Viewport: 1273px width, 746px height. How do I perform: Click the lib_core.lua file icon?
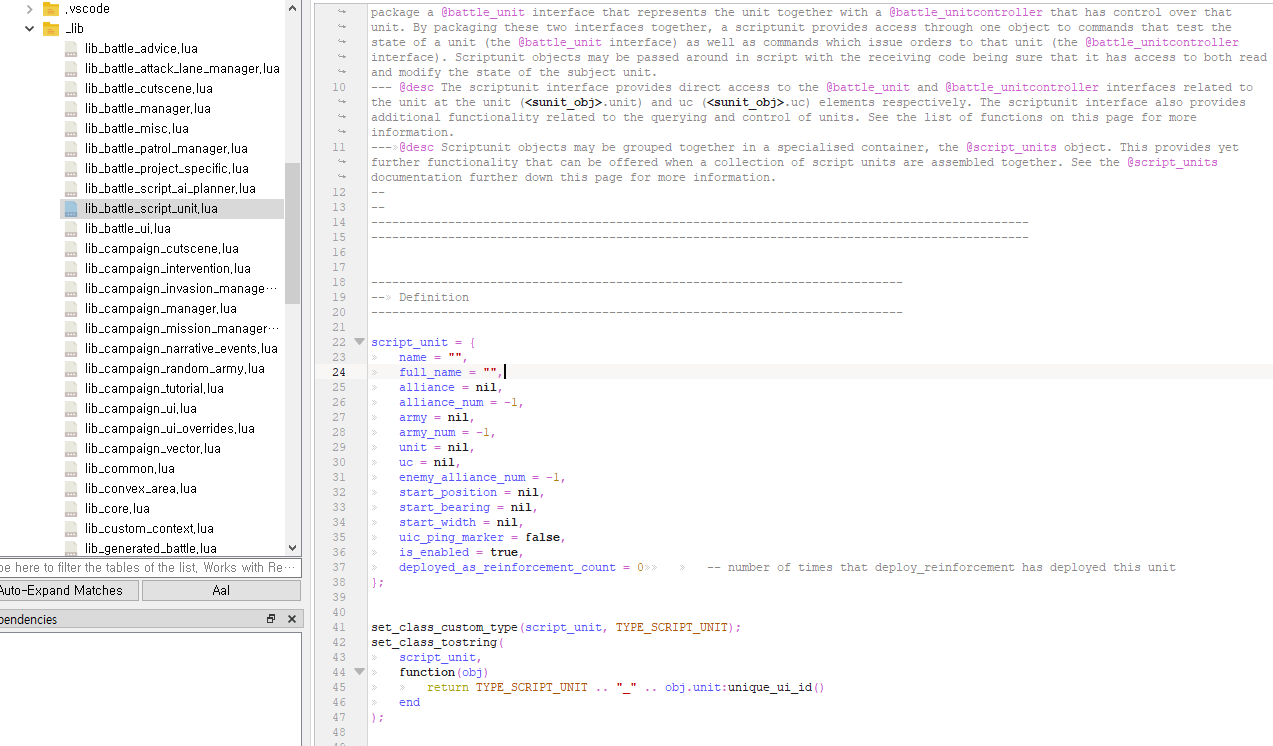71,509
